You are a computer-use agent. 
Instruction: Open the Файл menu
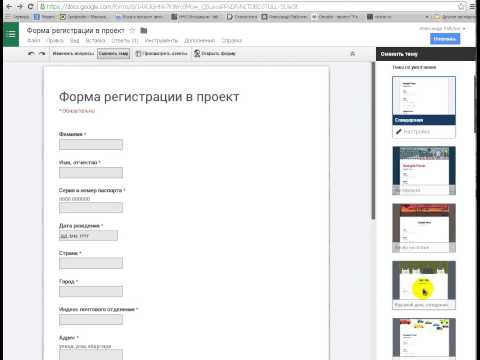tap(34, 41)
